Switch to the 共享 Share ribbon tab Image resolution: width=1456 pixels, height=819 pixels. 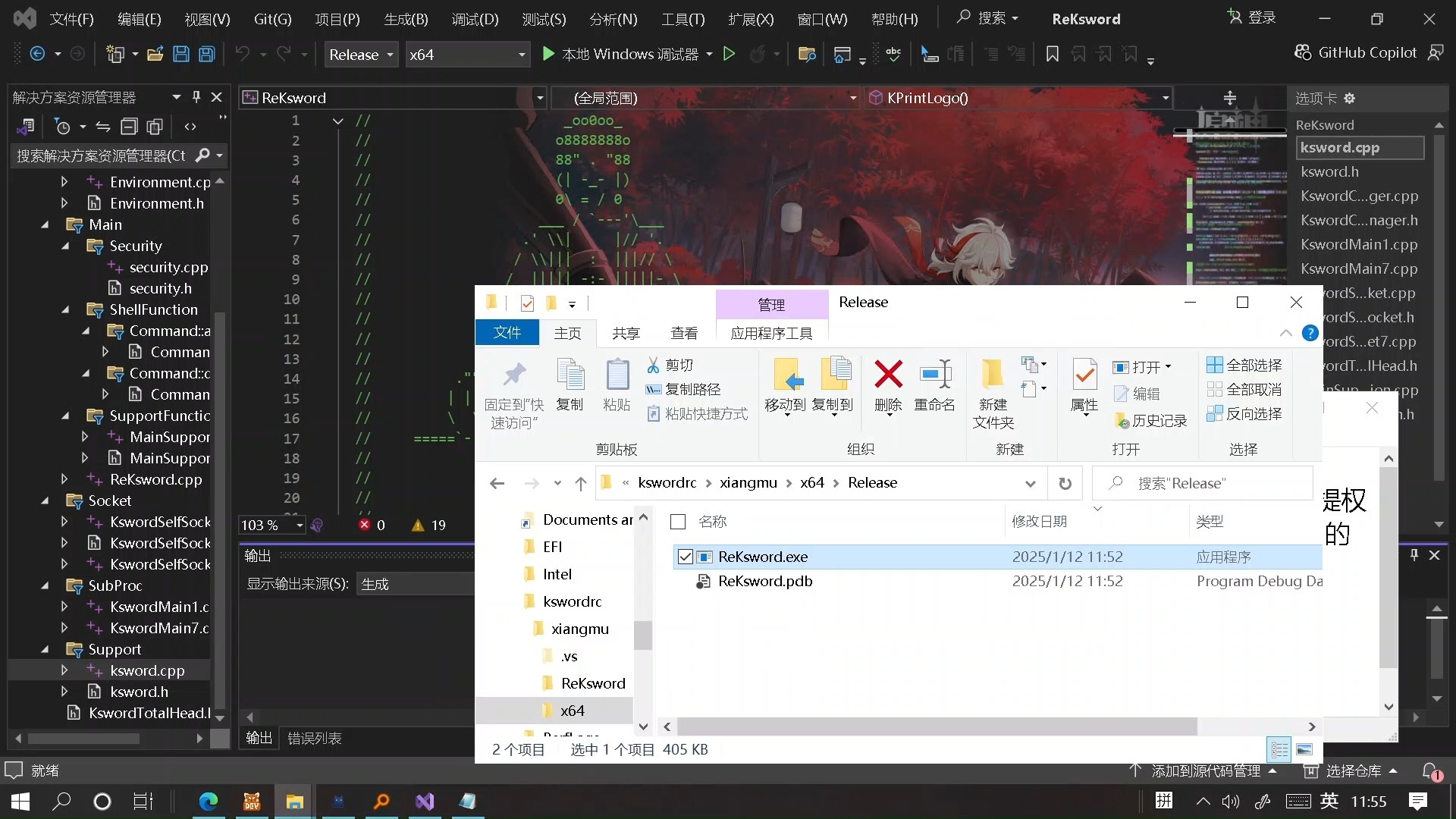(x=626, y=333)
